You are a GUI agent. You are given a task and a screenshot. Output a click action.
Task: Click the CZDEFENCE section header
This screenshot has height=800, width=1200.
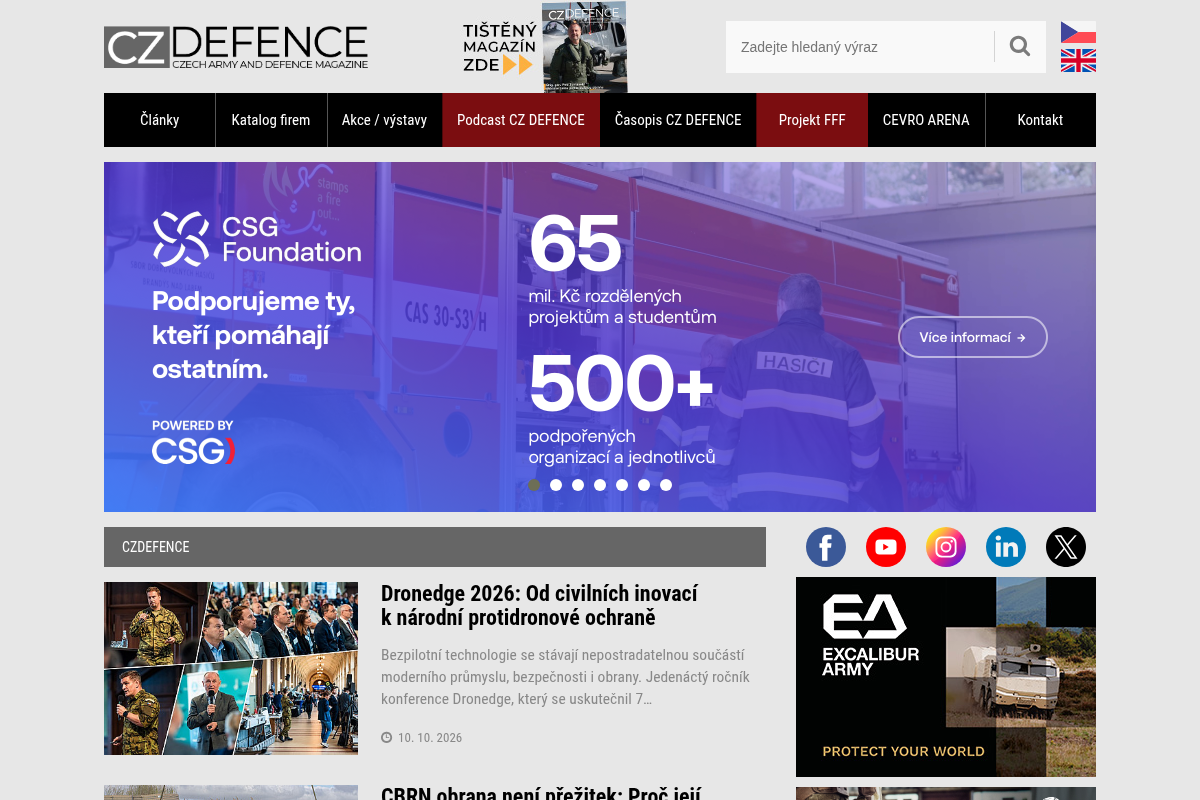pos(435,547)
